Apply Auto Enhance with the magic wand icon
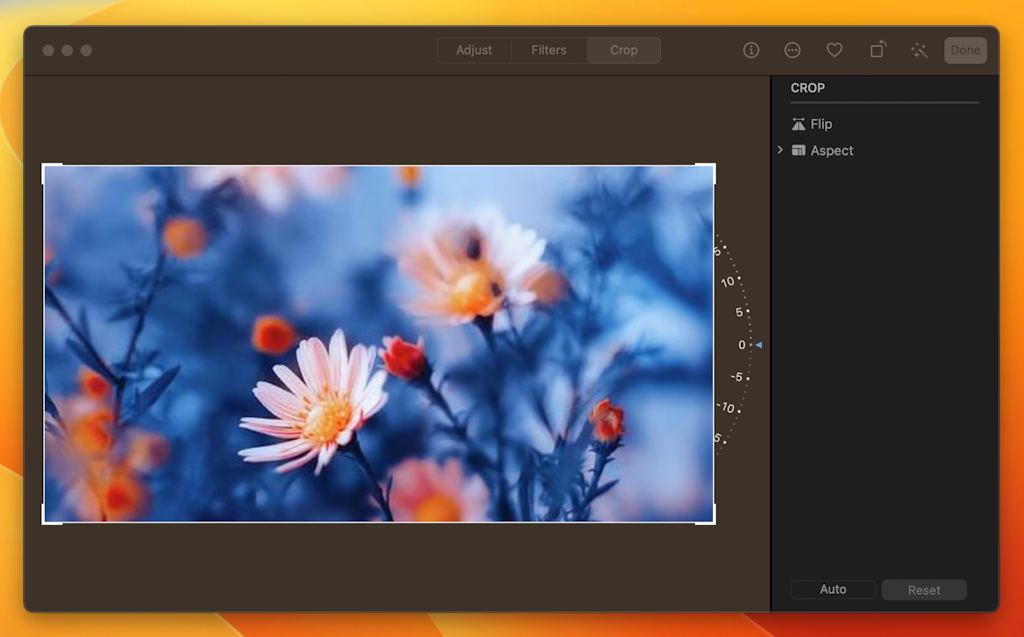1024x637 pixels. point(919,50)
